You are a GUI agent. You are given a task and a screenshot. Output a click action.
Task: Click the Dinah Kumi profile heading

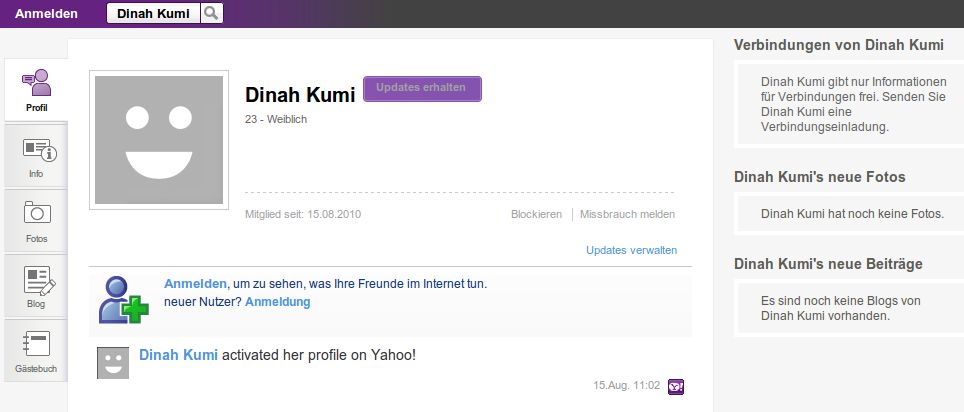300,95
